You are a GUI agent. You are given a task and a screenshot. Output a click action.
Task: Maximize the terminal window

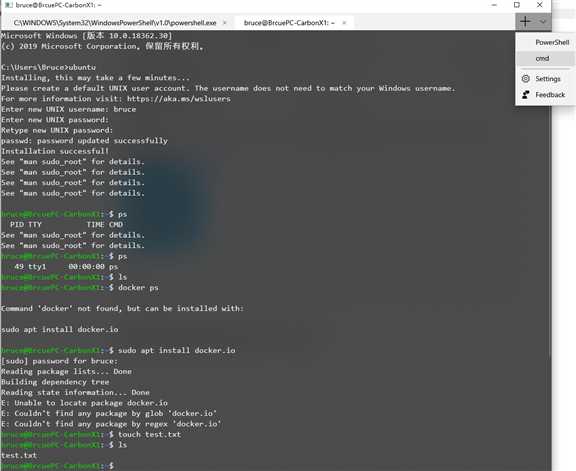(x=517, y=5)
